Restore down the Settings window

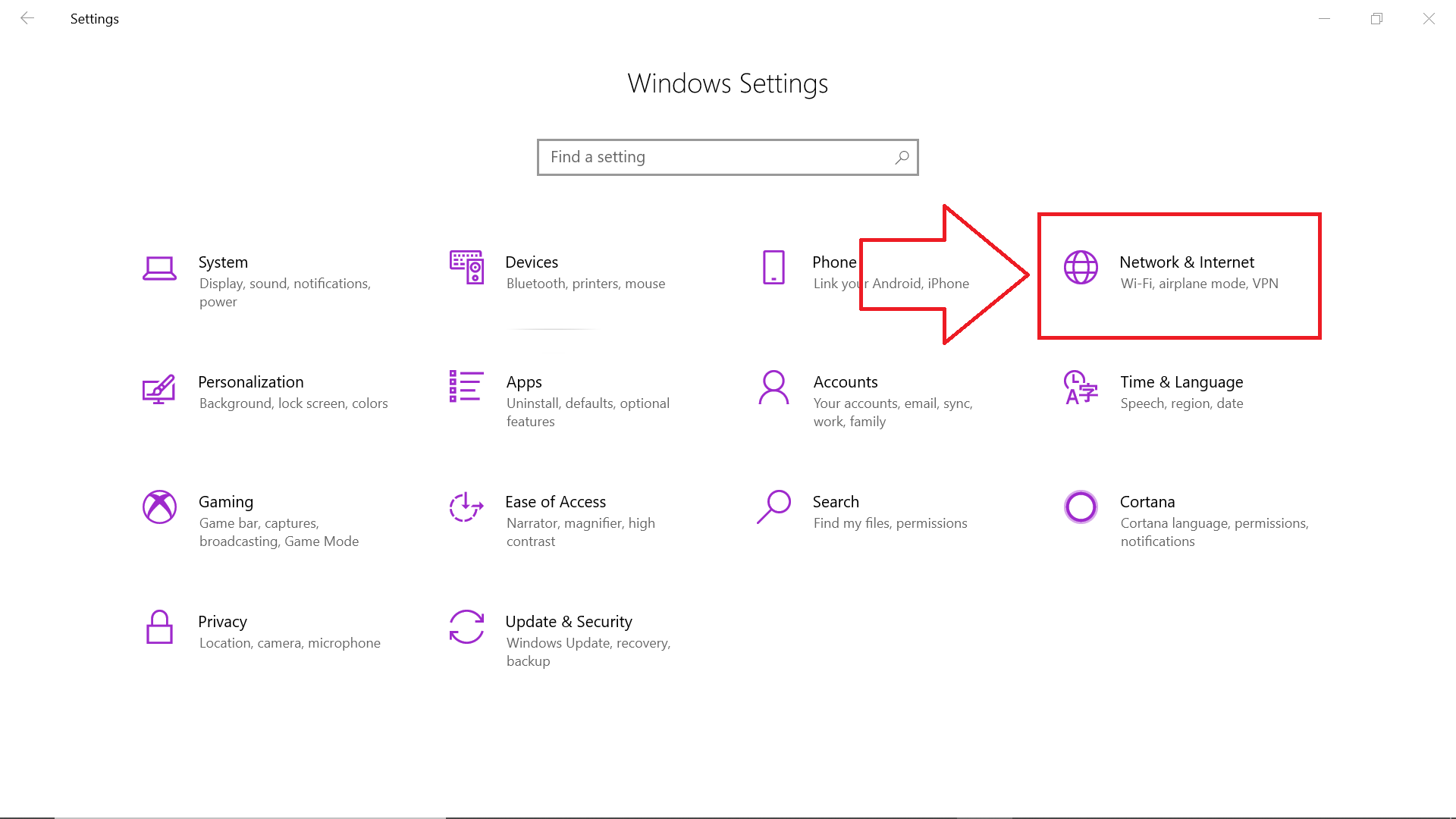coord(1376,18)
